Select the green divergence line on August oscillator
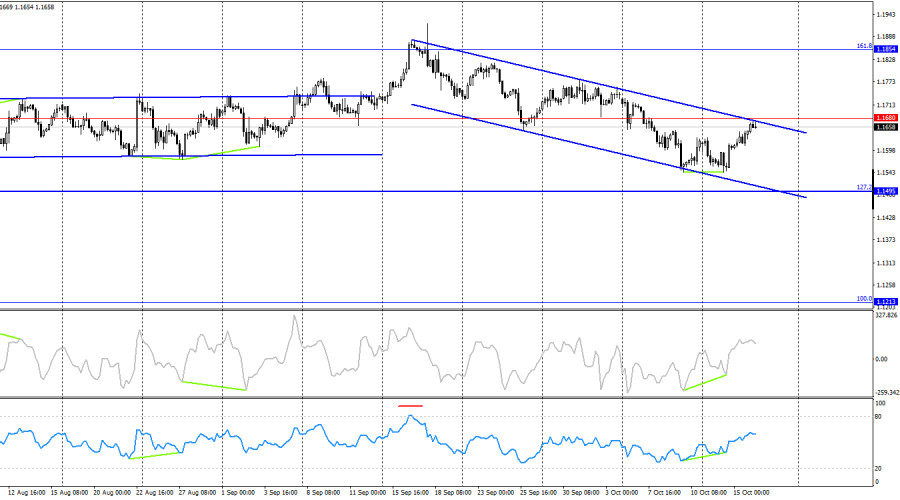The image size is (900, 500). (x=214, y=386)
